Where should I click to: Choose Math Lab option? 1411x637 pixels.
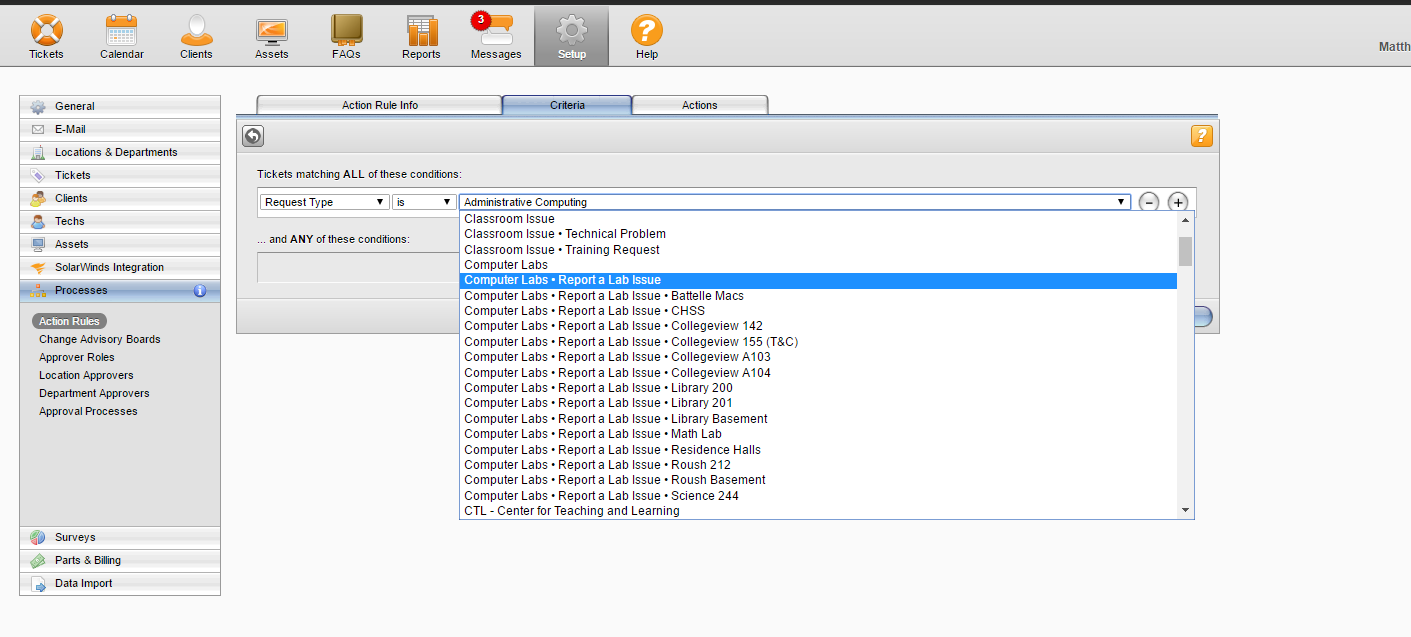point(818,434)
